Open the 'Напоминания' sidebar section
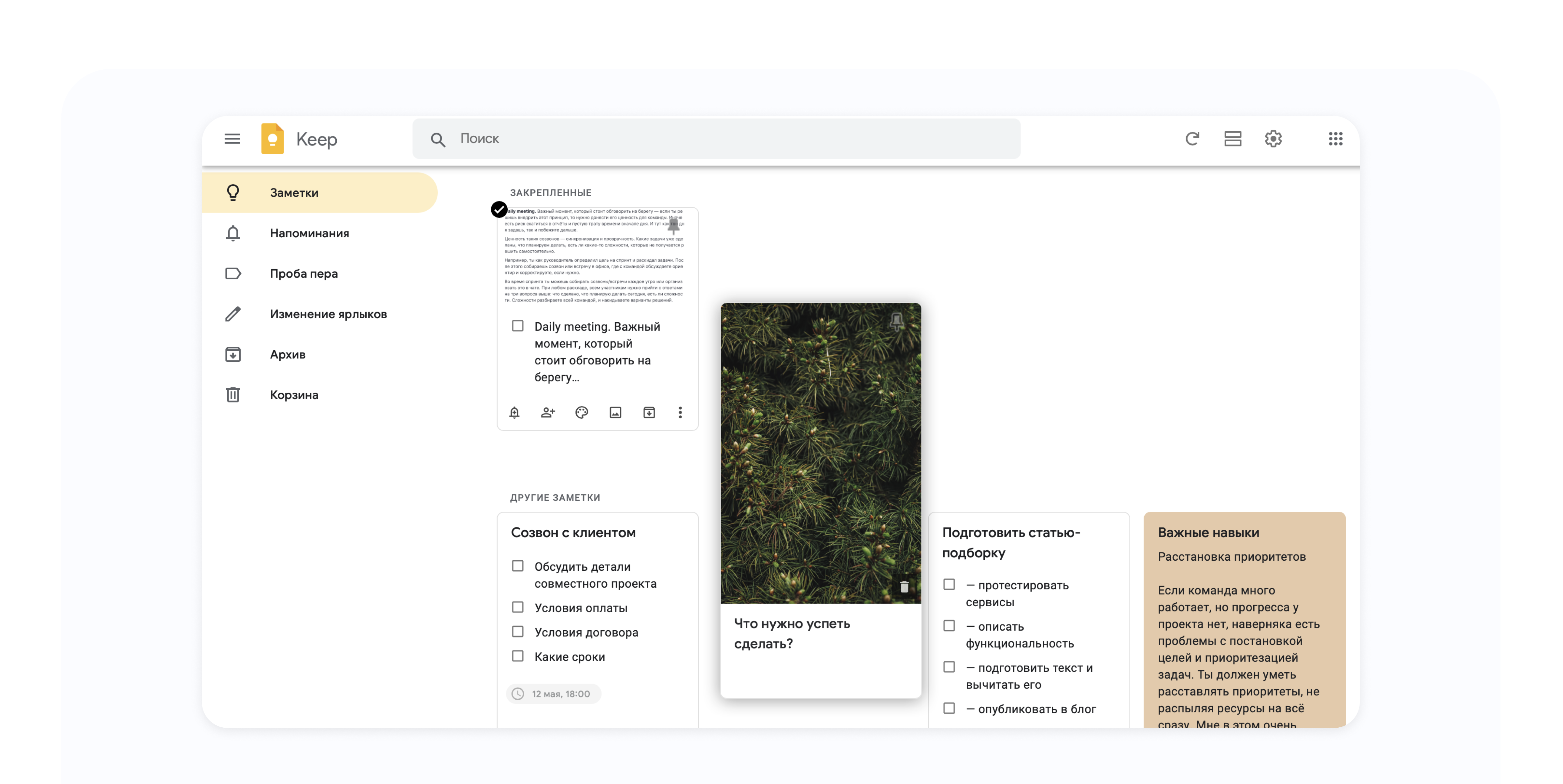1563x784 pixels. tap(309, 234)
